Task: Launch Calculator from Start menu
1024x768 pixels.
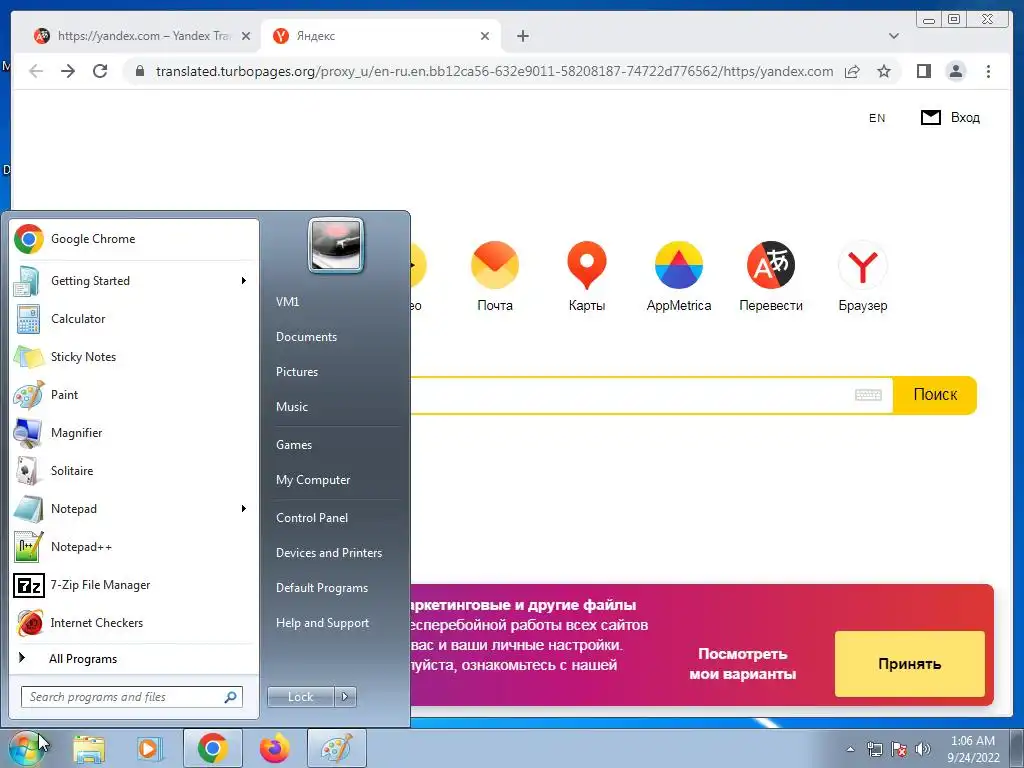Action: click(134, 319)
